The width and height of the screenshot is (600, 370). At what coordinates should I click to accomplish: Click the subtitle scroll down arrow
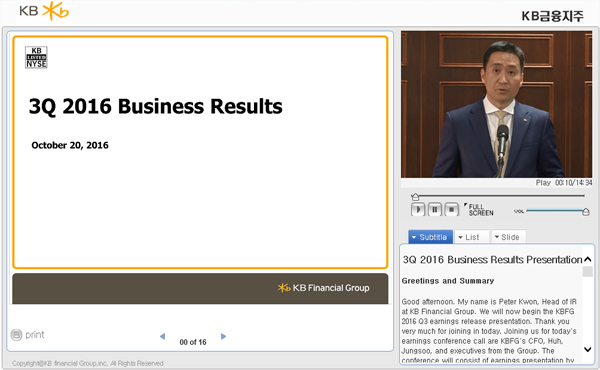587,349
